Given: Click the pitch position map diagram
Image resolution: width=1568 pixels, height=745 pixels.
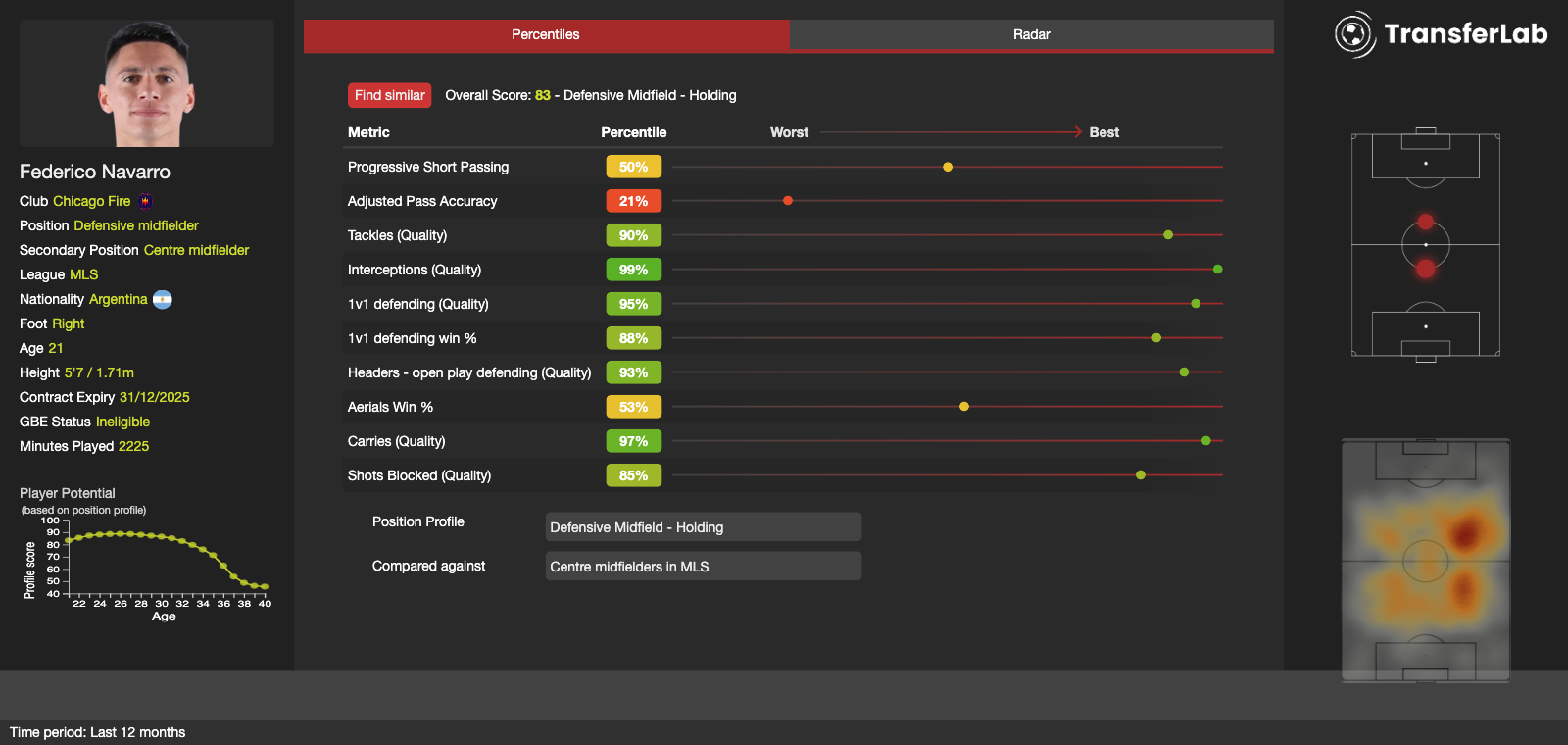Looking at the screenshot, I should [x=1426, y=245].
